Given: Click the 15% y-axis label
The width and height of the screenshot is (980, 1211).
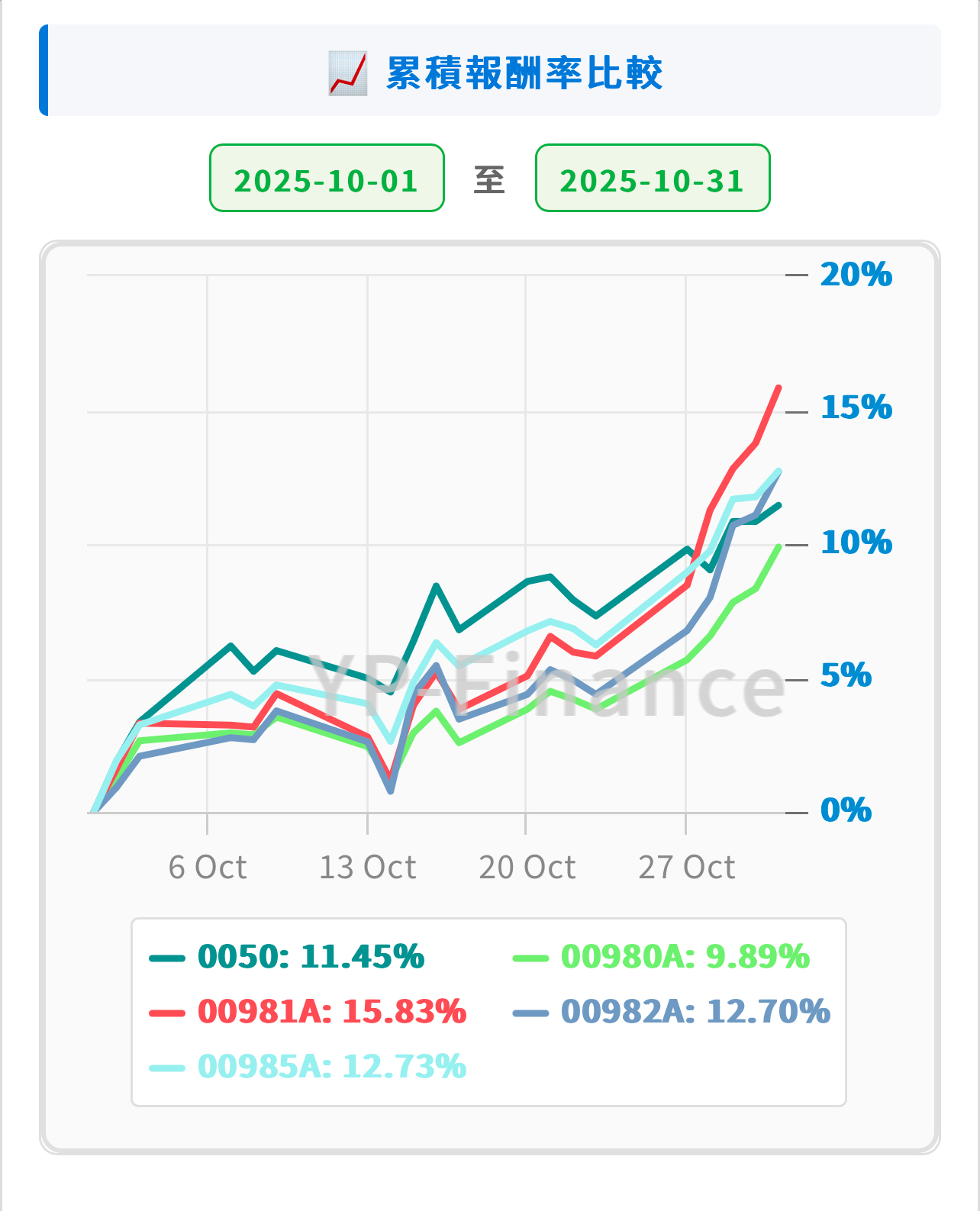Looking at the screenshot, I should pyautogui.click(x=856, y=407).
